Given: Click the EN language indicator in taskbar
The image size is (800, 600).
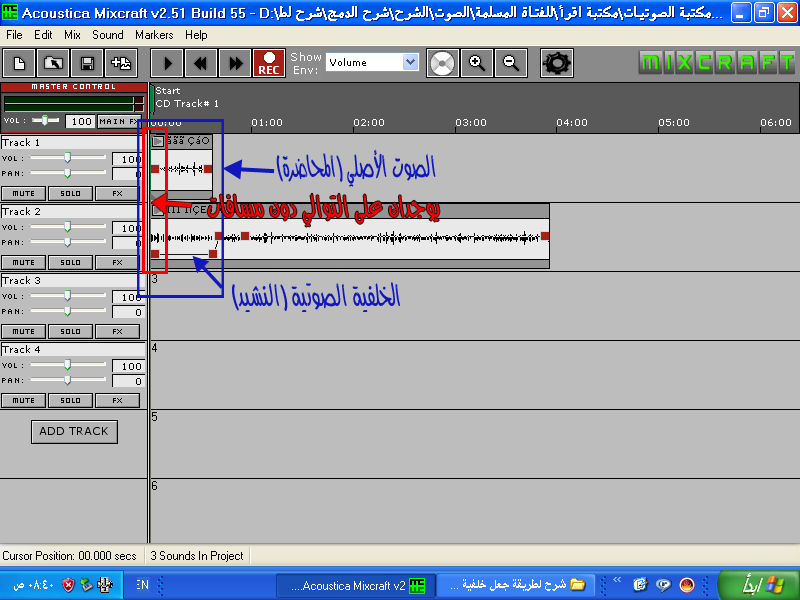Looking at the screenshot, I should coord(142,585).
